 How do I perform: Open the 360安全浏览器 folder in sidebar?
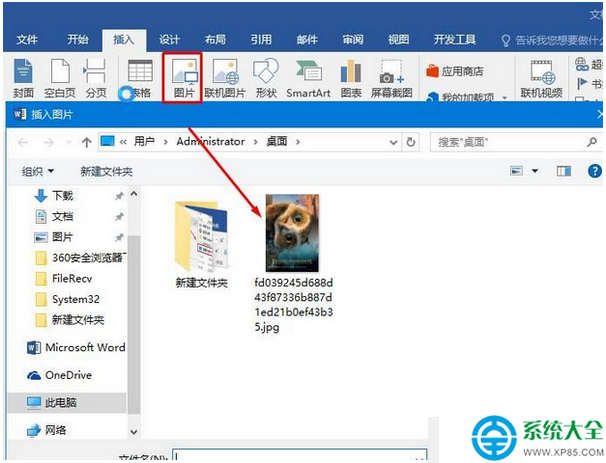(80, 258)
